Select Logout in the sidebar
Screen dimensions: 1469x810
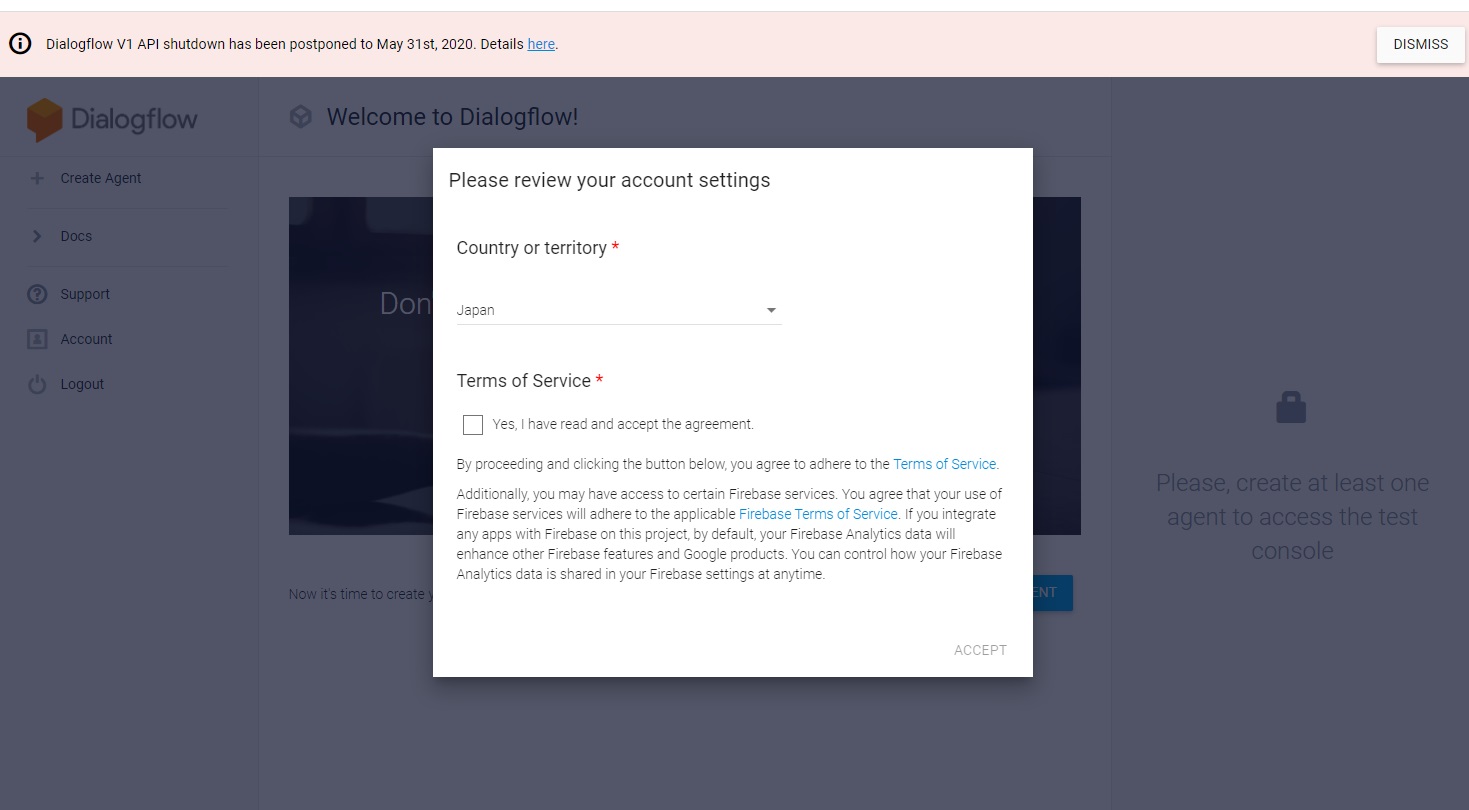tap(82, 384)
